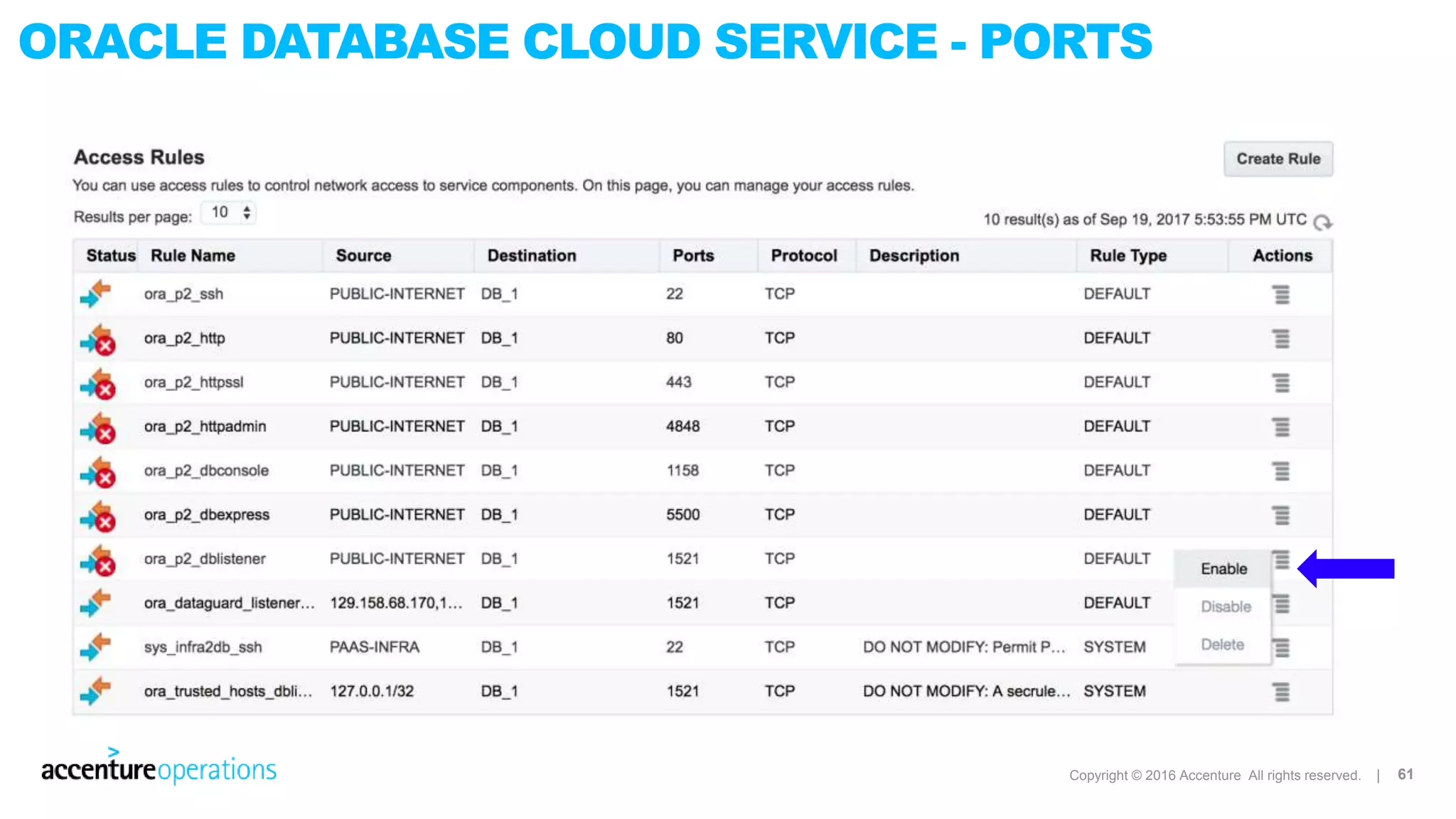This screenshot has width=1456, height=819.
Task: Select the ora_p2_httpssl rule name
Action: (x=193, y=382)
